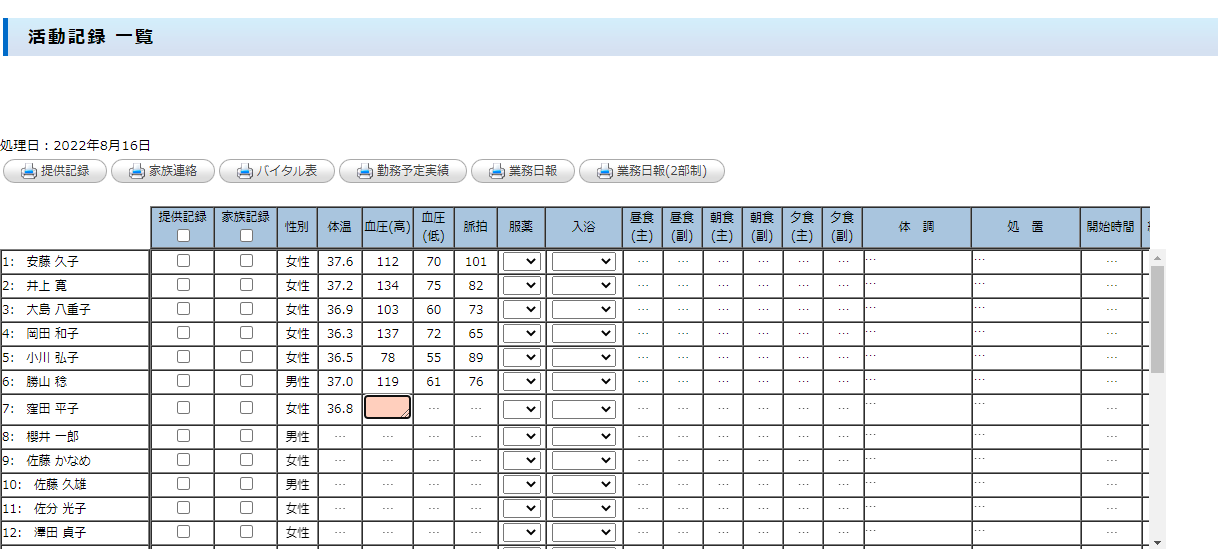Click the printer icon for 勤務予定実績
1218x549 pixels.
pyautogui.click(x=364, y=171)
